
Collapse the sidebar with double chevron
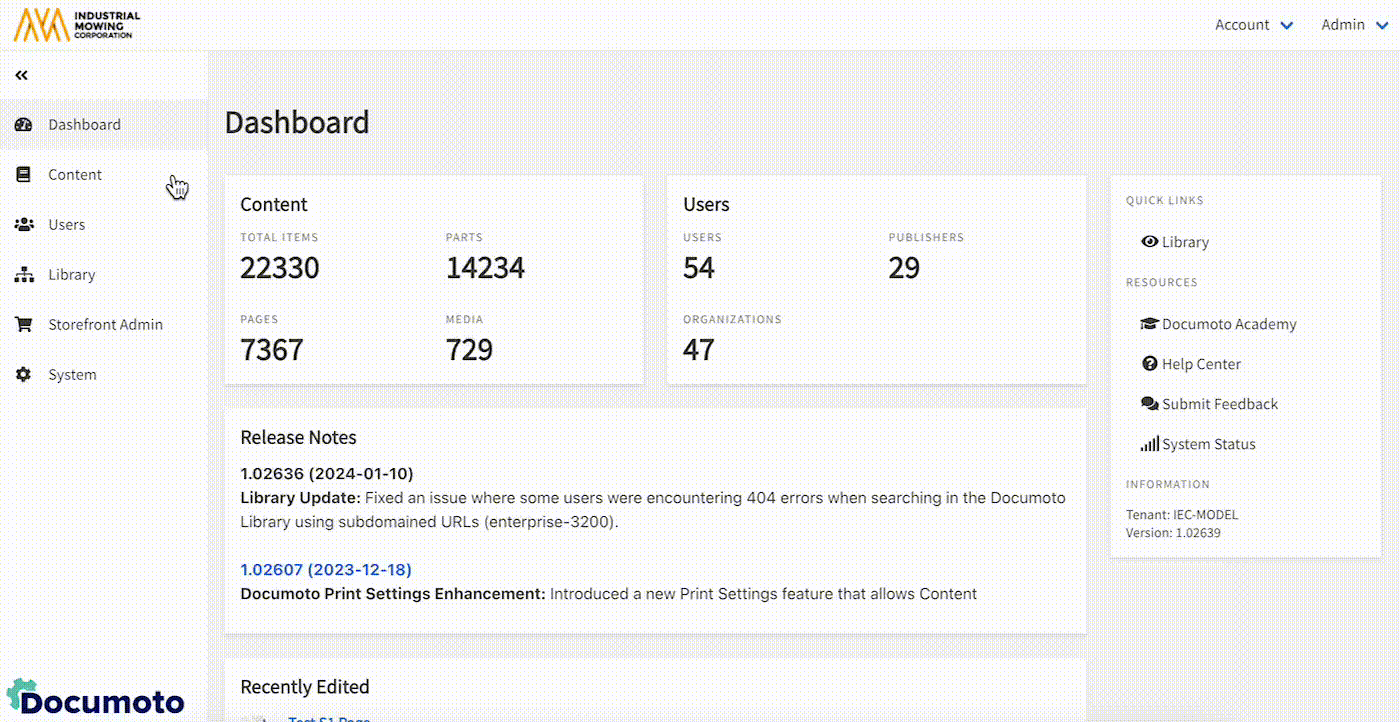21,75
